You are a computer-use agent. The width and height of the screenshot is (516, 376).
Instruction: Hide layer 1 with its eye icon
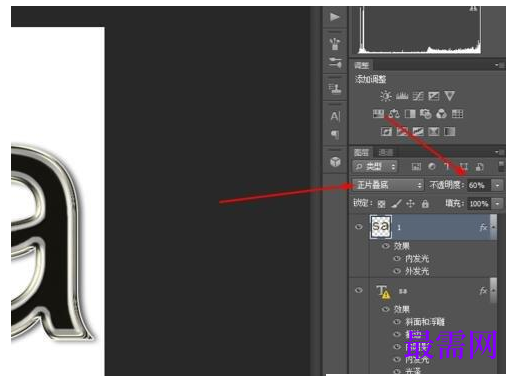coord(359,227)
